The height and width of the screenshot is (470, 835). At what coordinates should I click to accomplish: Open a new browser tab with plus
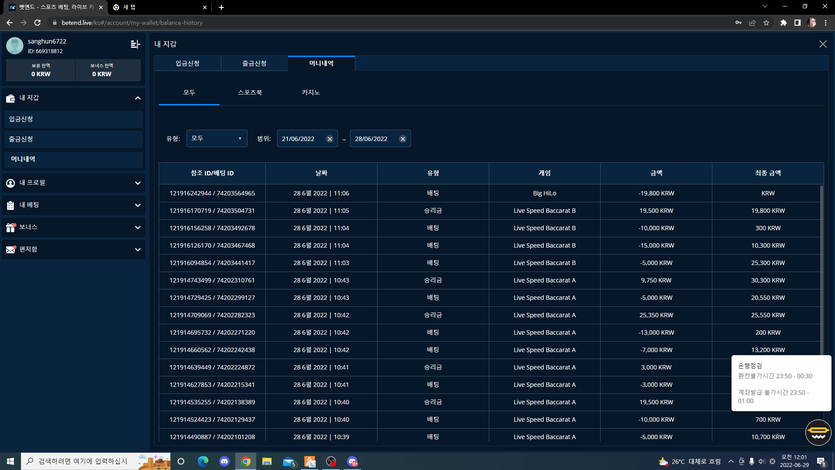click(x=221, y=7)
